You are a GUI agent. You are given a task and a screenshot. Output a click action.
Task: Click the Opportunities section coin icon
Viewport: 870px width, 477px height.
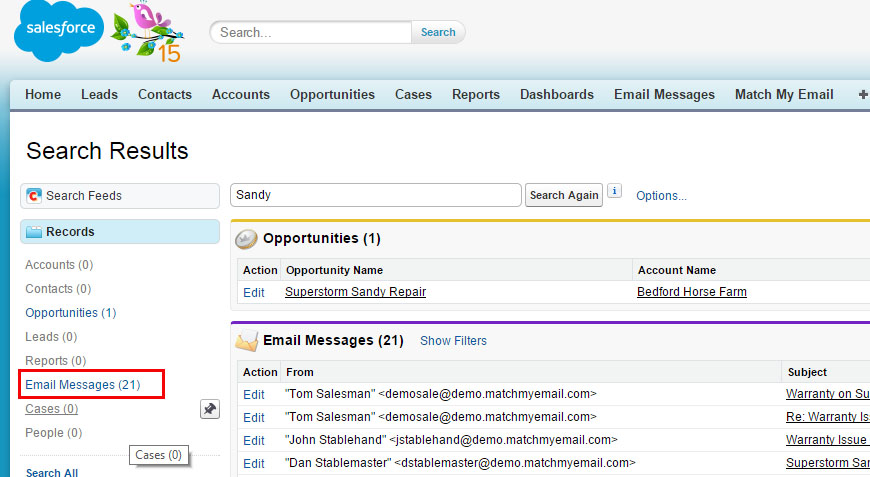pos(246,239)
